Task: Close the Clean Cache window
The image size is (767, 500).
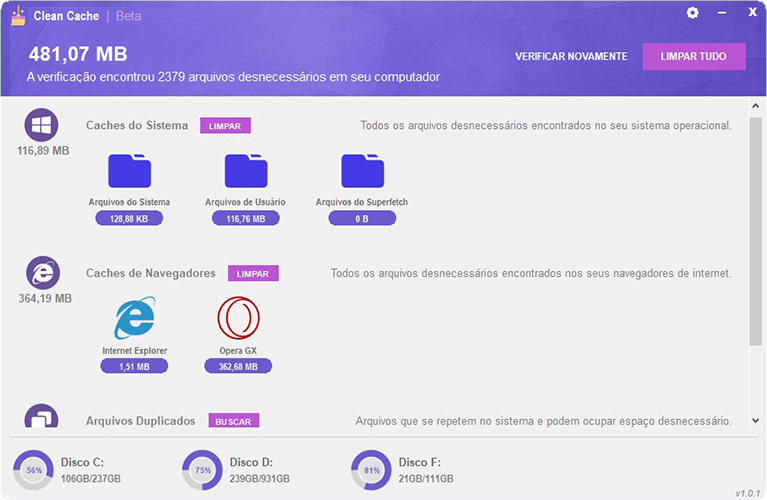Action: pyautogui.click(x=753, y=12)
